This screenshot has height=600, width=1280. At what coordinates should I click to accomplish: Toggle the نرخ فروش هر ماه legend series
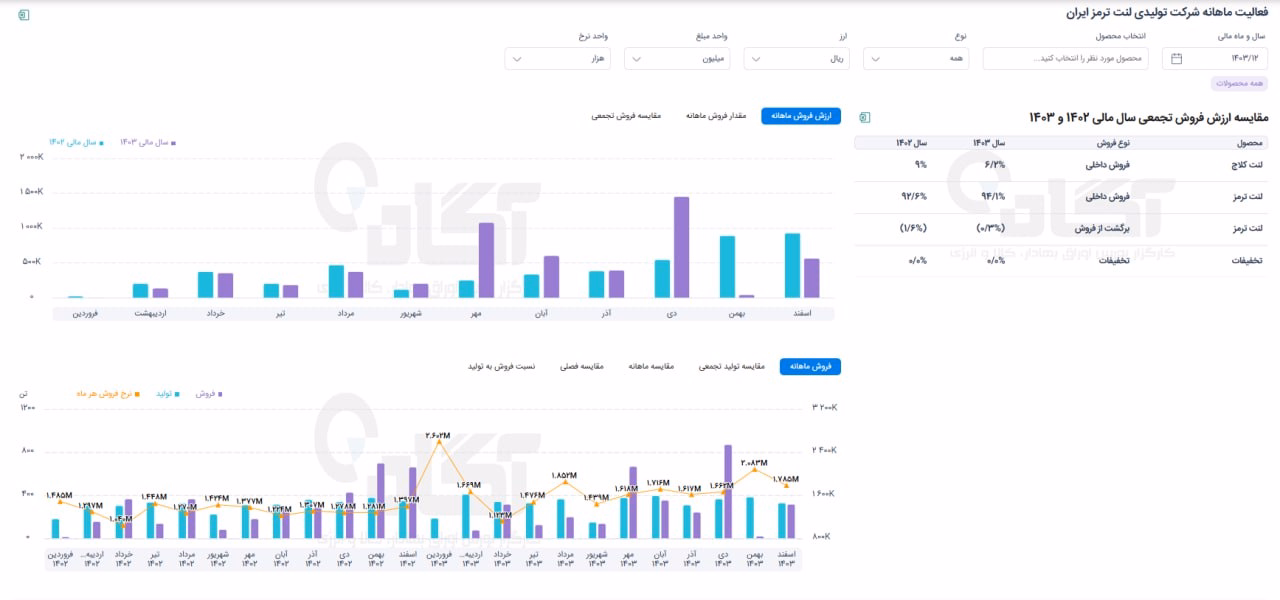coord(108,394)
